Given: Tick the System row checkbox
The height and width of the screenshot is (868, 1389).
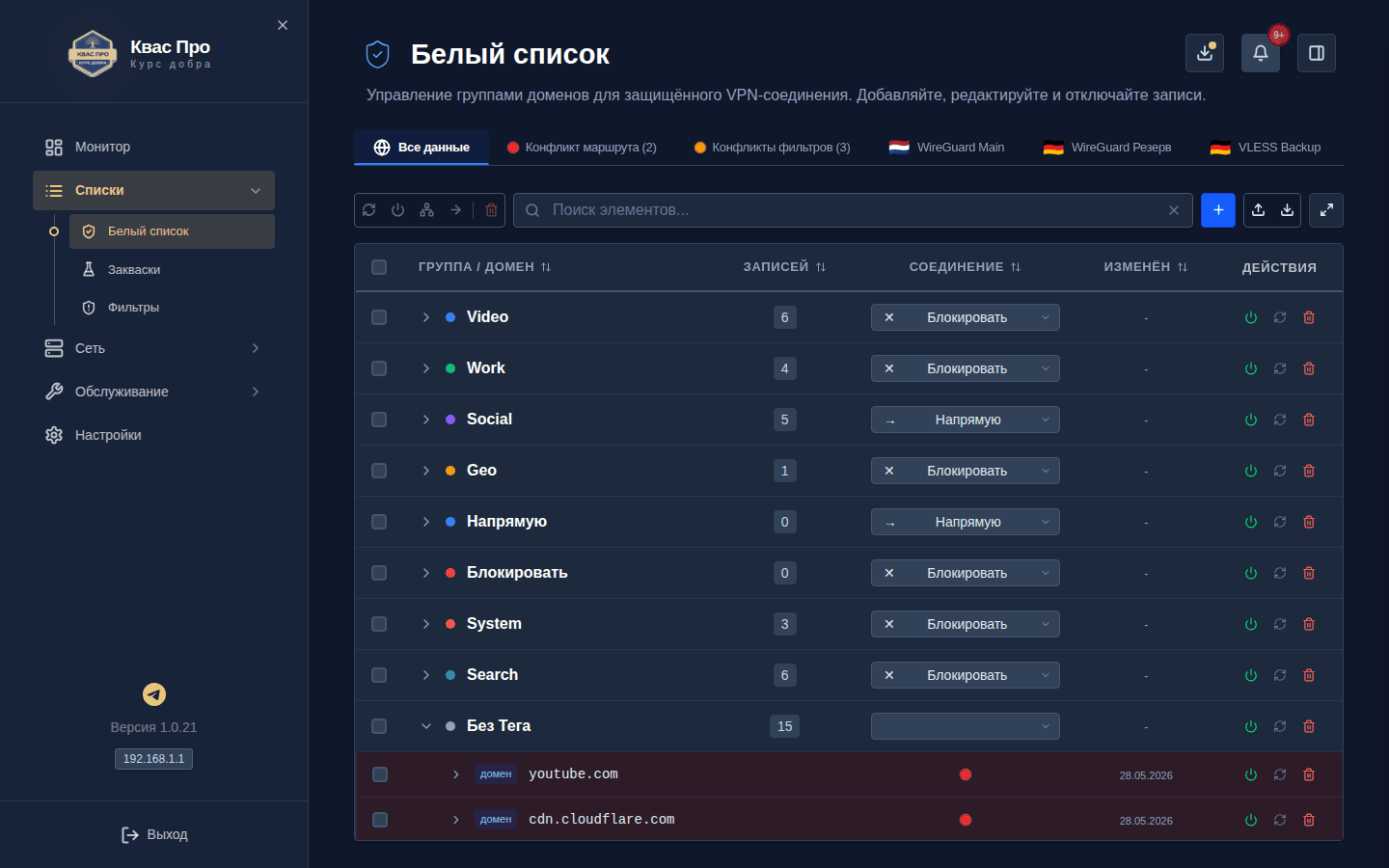Looking at the screenshot, I should coord(379,624).
